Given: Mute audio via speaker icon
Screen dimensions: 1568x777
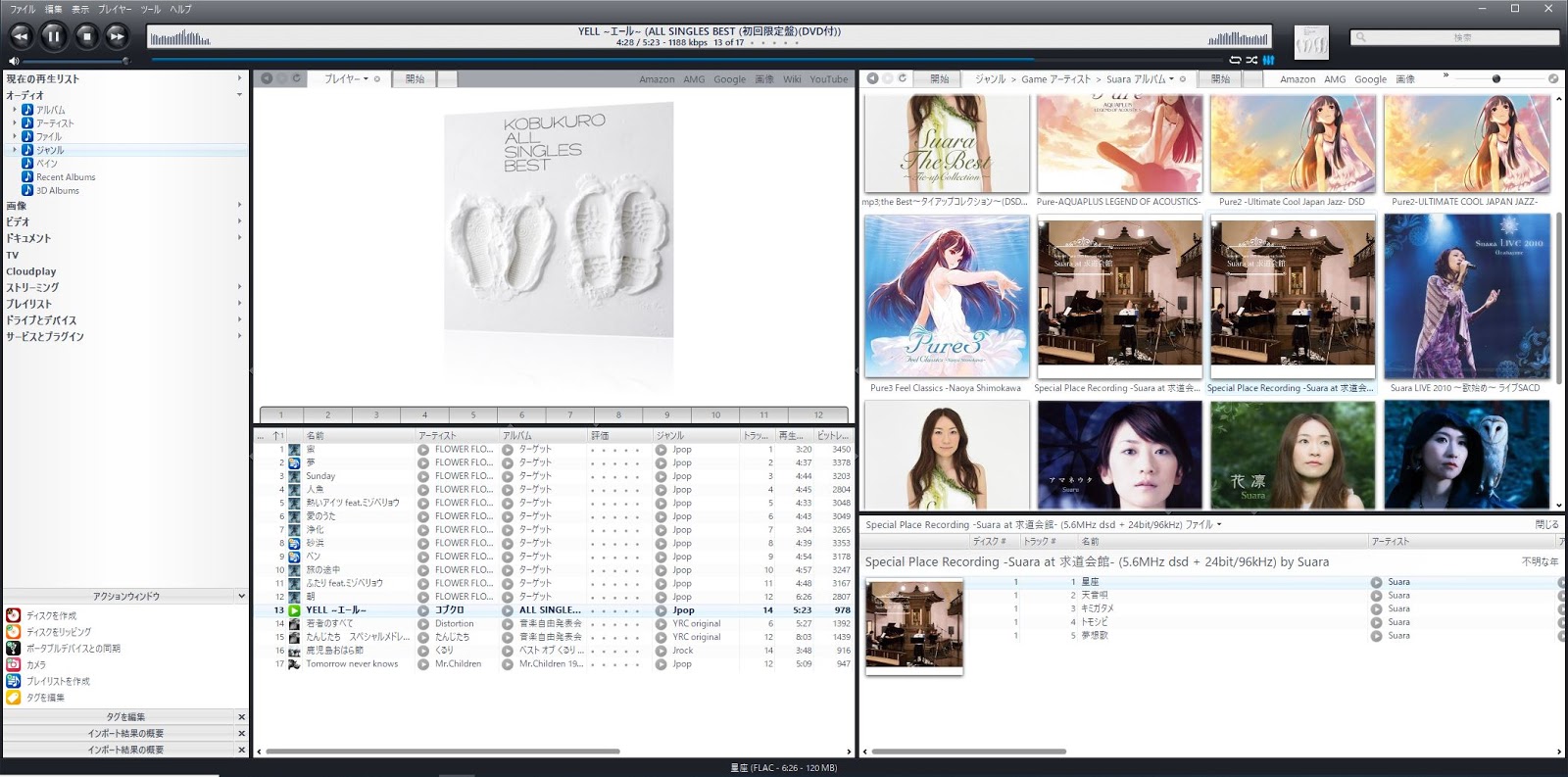Looking at the screenshot, I should pos(14,61).
